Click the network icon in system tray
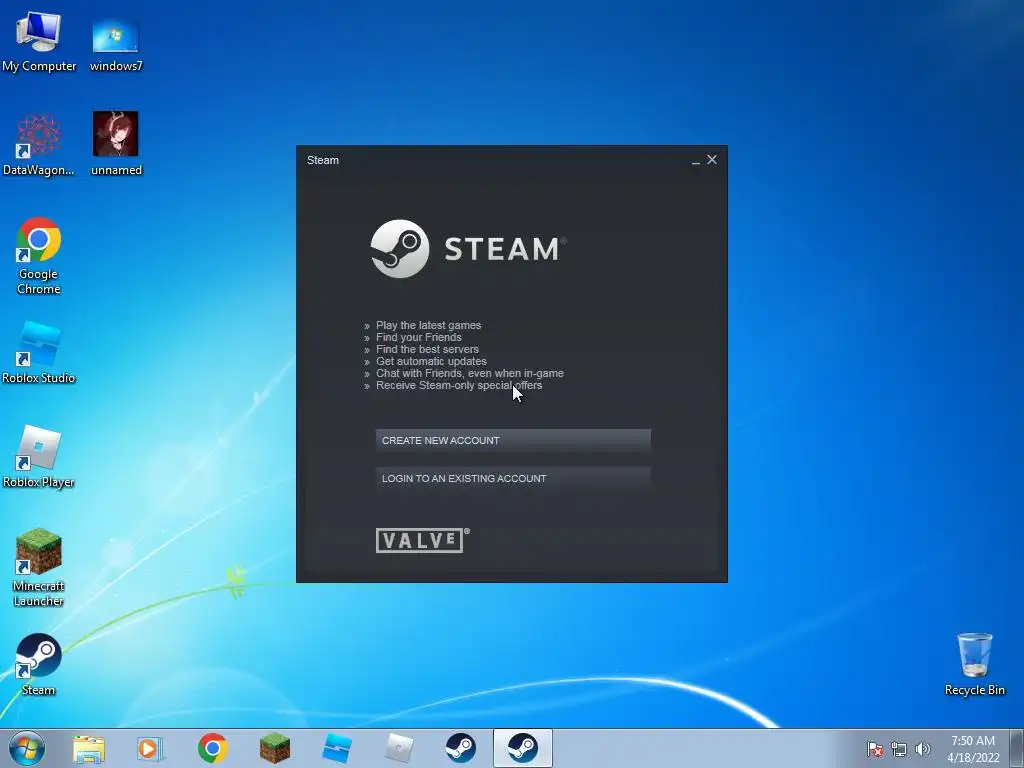This screenshot has width=1024, height=768. (x=899, y=749)
